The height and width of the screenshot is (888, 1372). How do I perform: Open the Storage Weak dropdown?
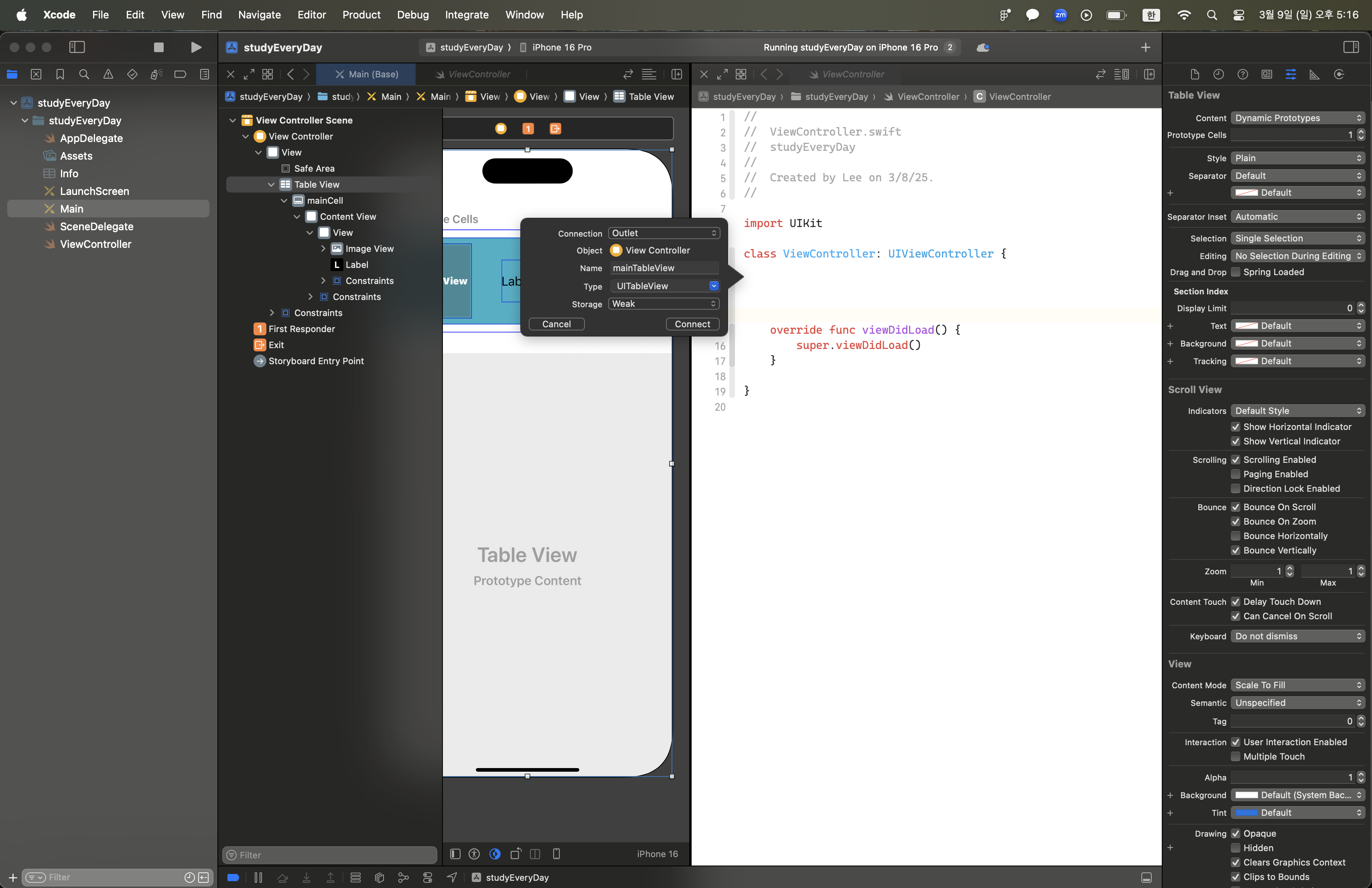click(664, 304)
